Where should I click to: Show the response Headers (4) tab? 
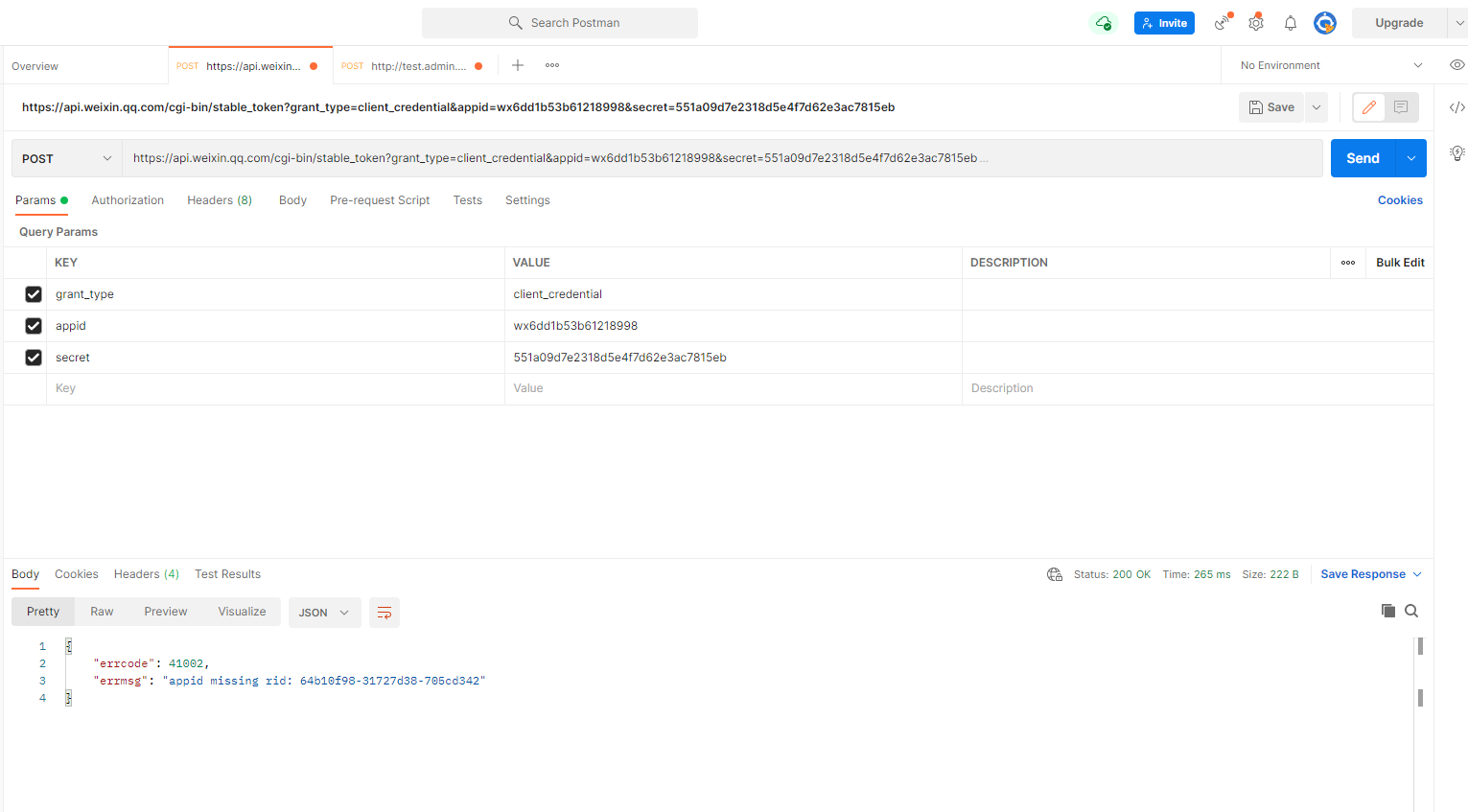[x=147, y=574]
